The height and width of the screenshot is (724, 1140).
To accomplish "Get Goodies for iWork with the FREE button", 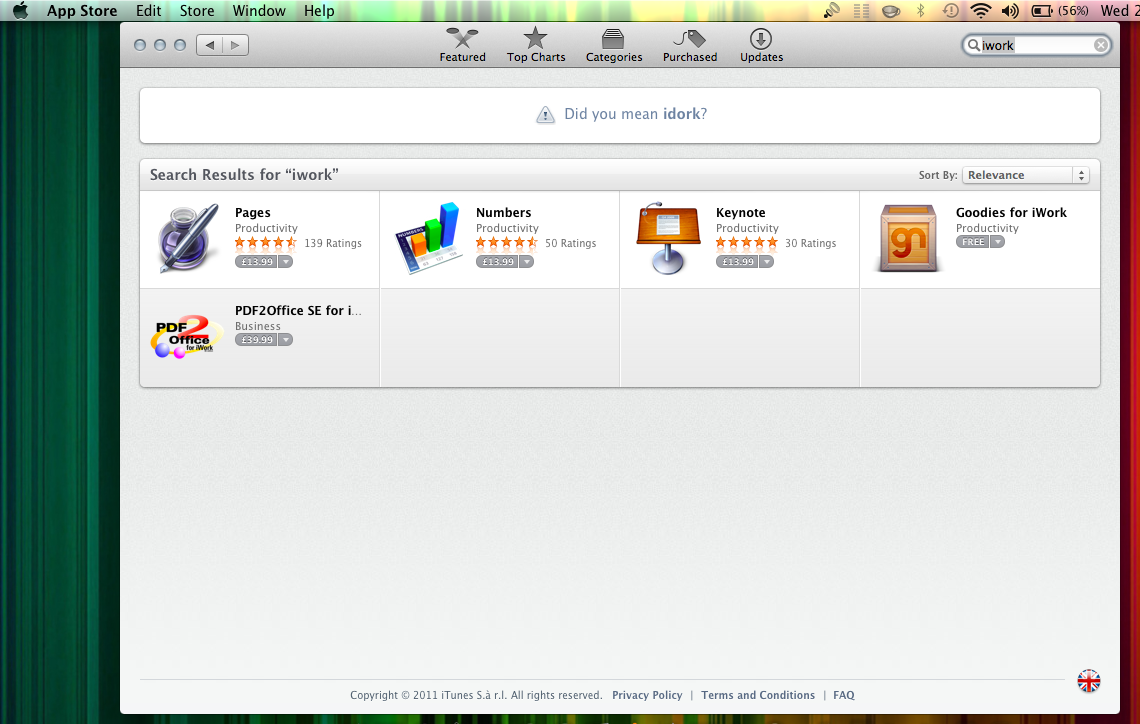I will click(x=973, y=242).
